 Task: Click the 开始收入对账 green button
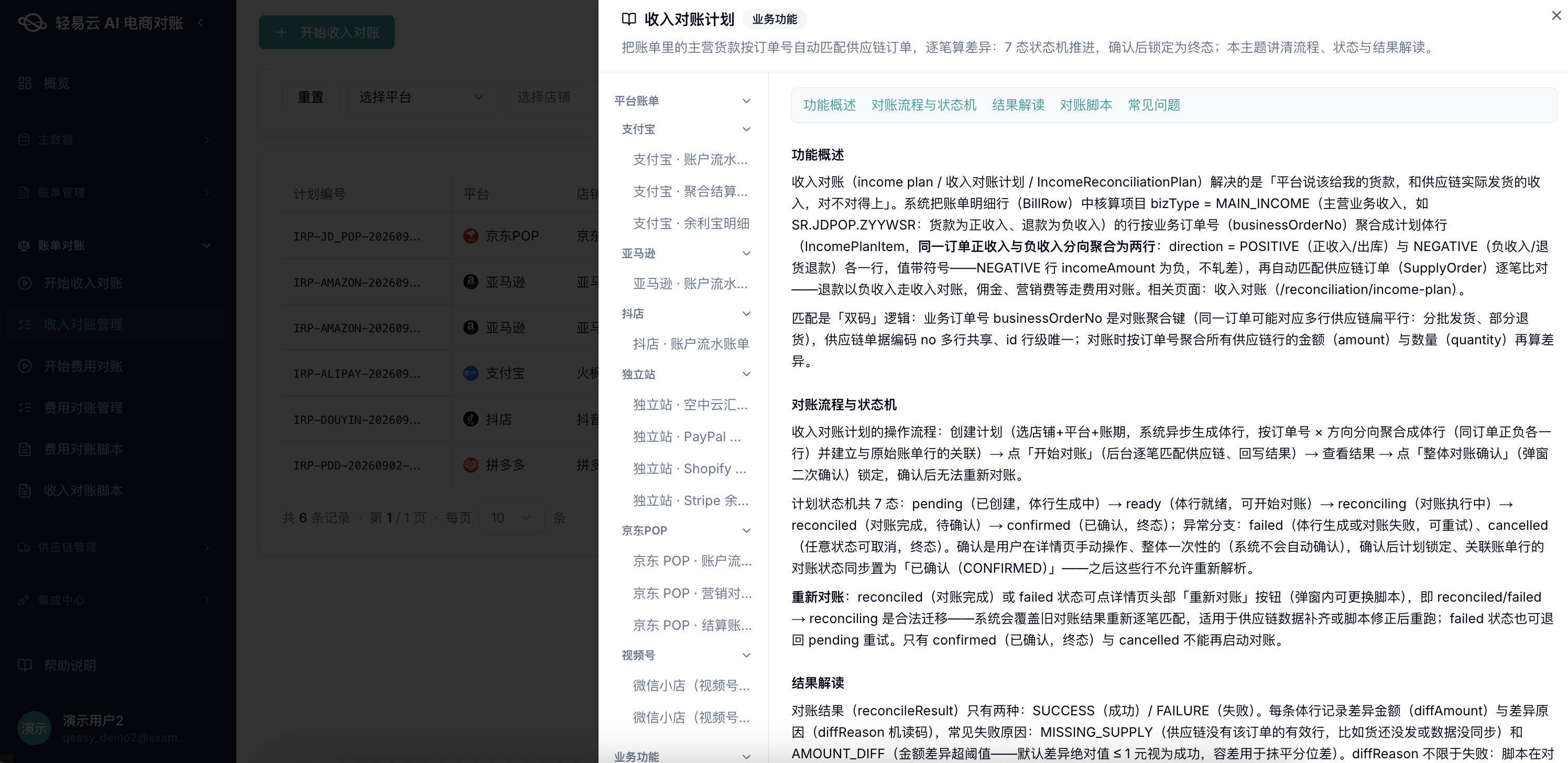(326, 32)
